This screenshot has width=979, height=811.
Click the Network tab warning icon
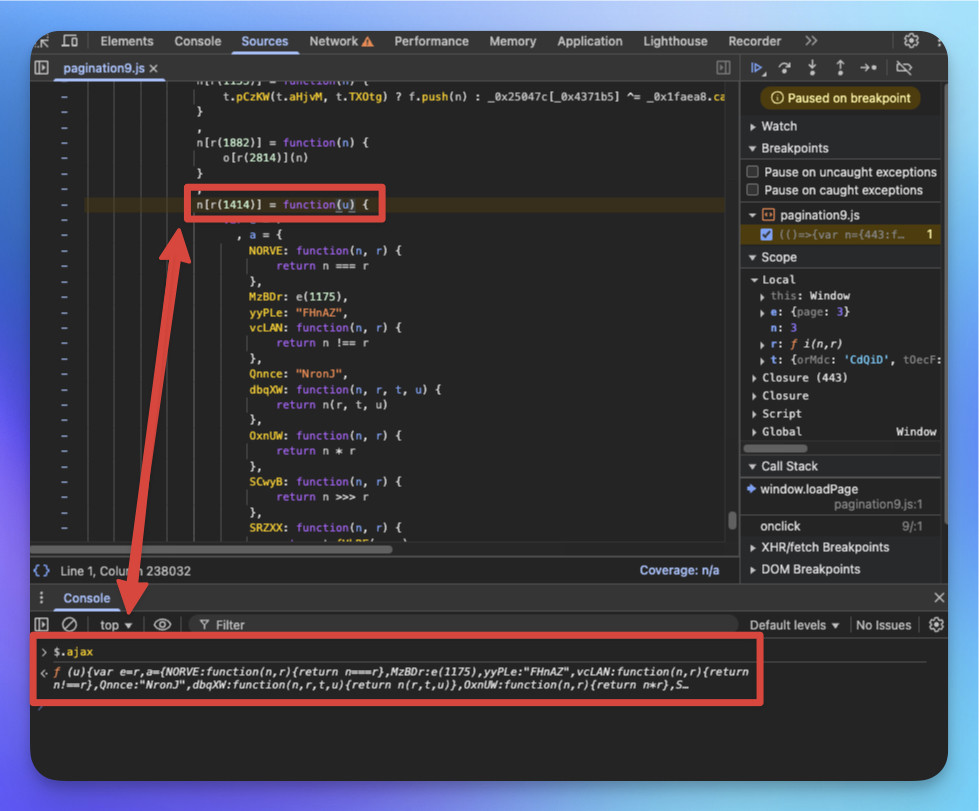click(x=368, y=42)
